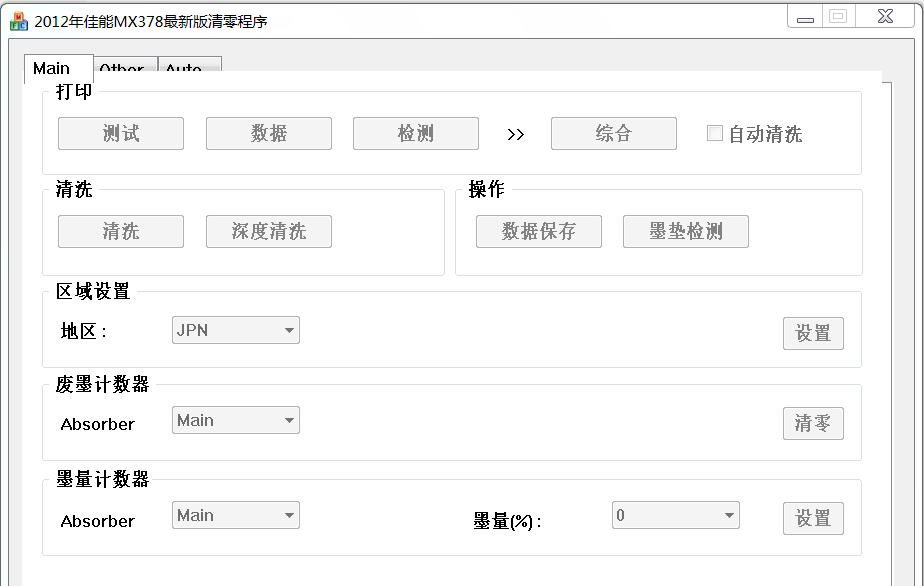Open the Auto tab

(x=190, y=65)
